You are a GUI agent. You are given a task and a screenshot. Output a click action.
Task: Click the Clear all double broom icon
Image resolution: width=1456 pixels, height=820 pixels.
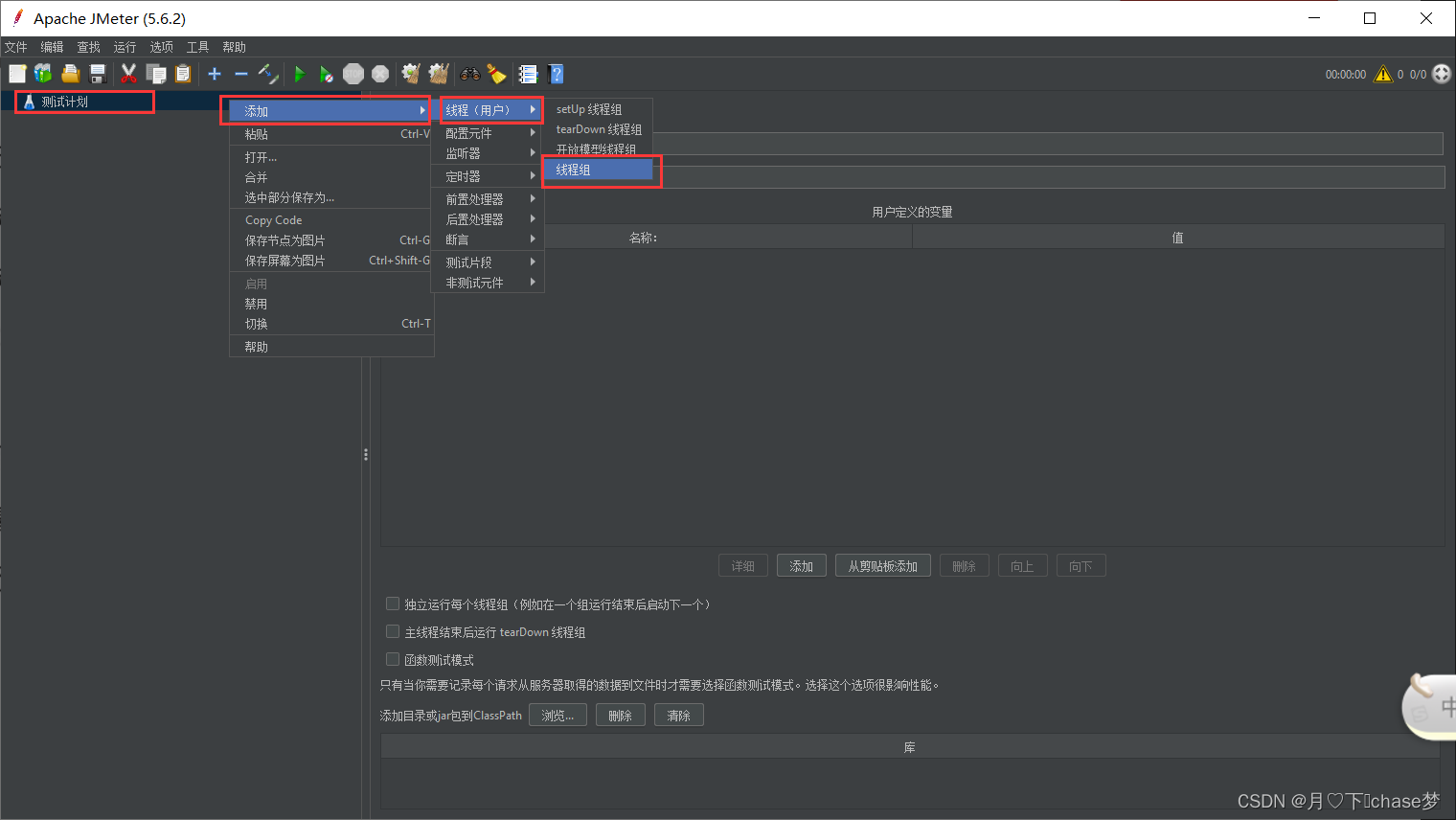439,74
